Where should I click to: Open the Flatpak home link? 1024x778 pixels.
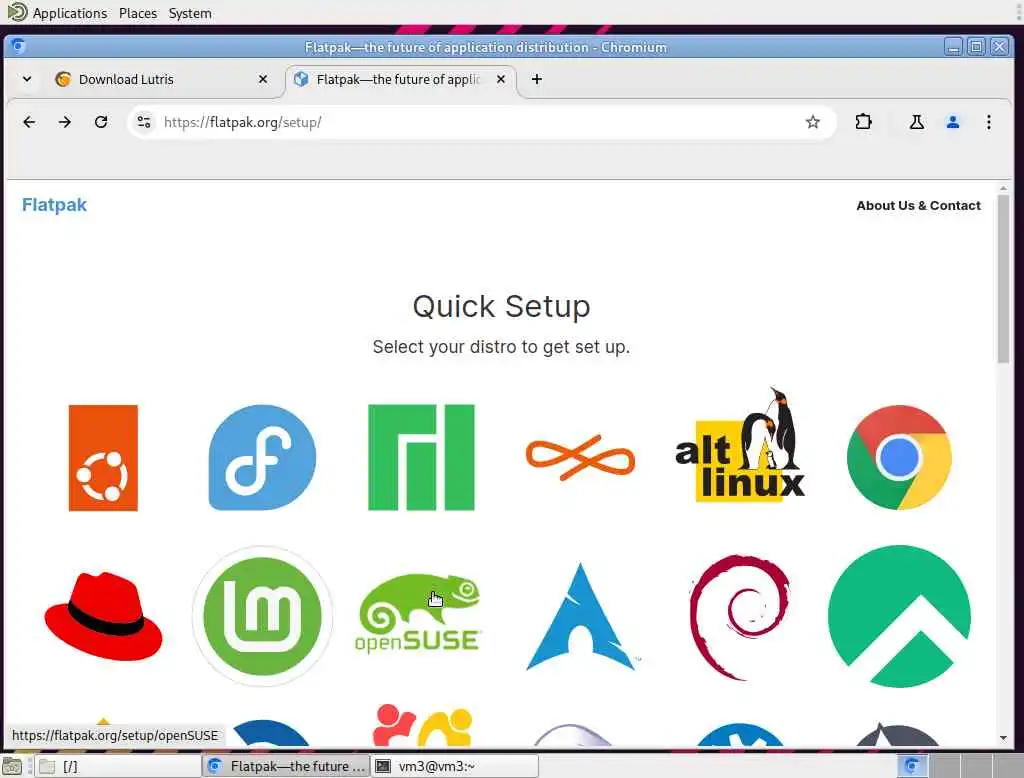[x=54, y=205]
